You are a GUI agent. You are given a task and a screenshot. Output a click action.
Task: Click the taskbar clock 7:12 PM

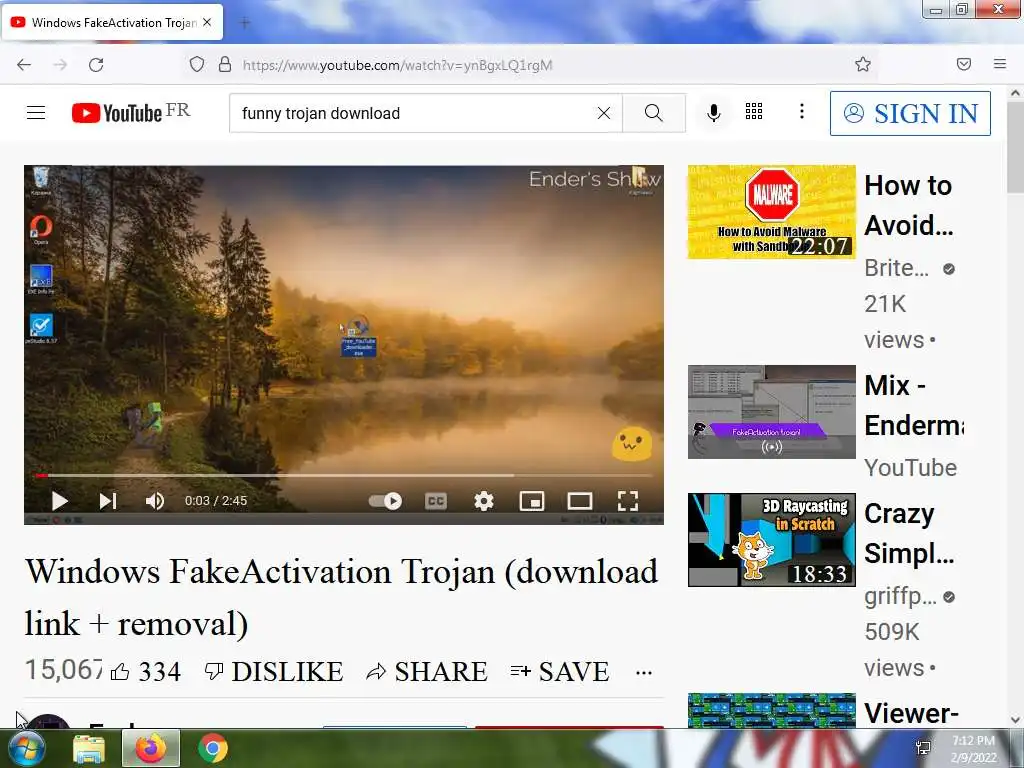pos(973,748)
